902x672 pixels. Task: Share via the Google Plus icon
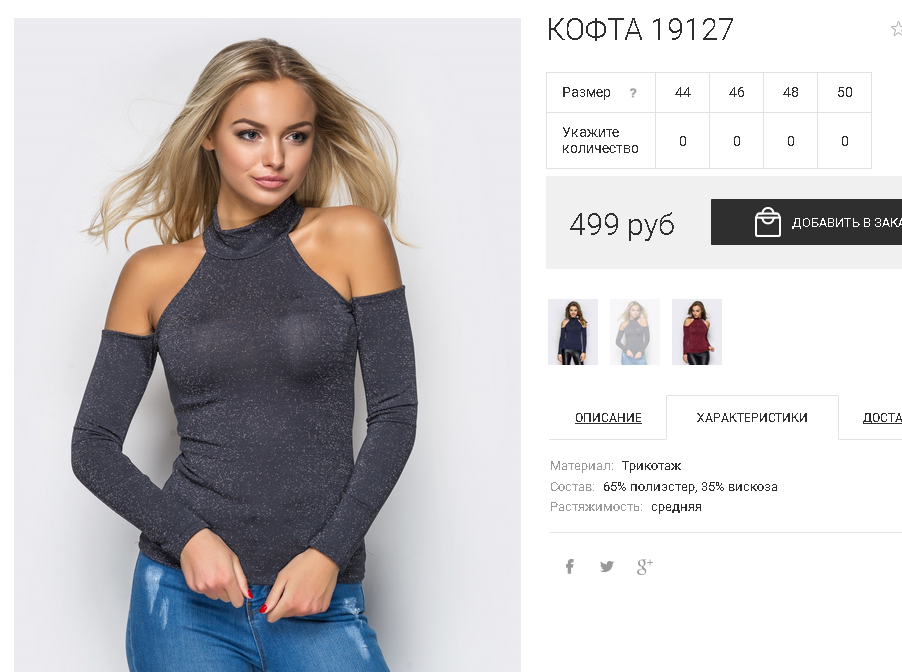pos(645,567)
